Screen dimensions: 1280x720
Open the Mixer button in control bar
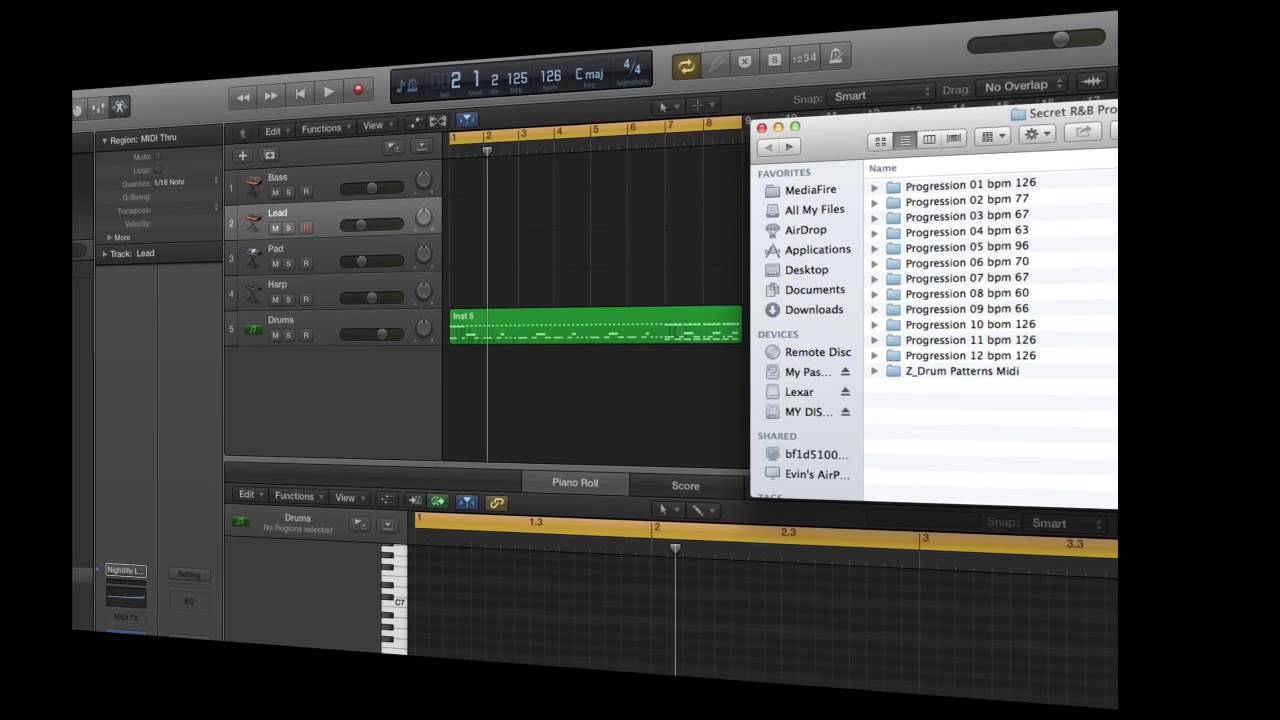[97, 108]
